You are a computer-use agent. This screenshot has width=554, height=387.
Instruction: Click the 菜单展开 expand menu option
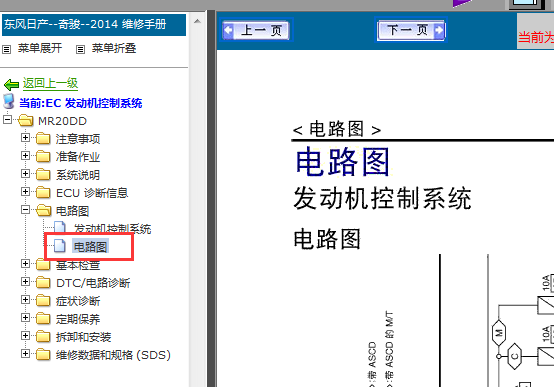tap(40, 48)
